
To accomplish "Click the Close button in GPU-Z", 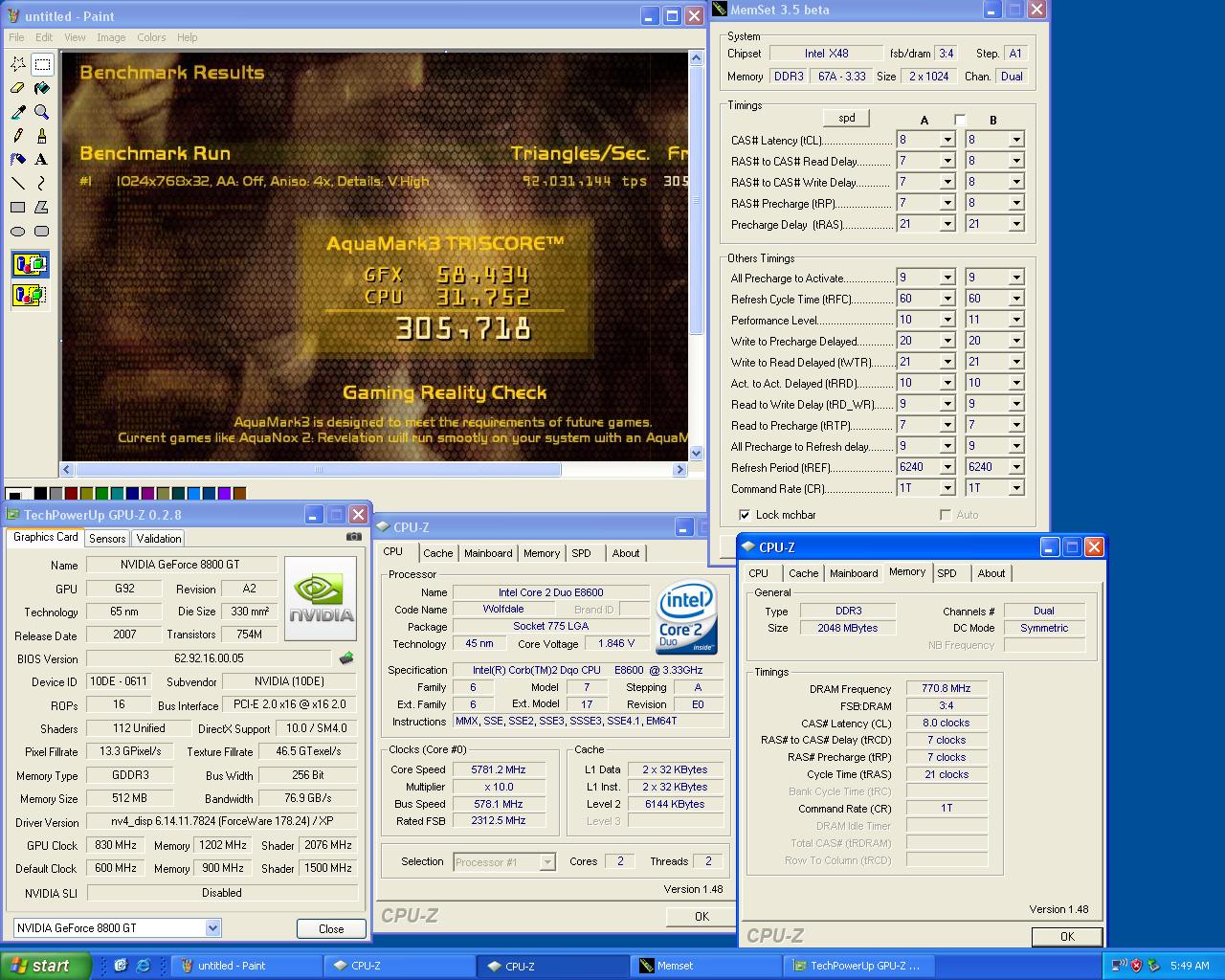I will click(x=331, y=928).
